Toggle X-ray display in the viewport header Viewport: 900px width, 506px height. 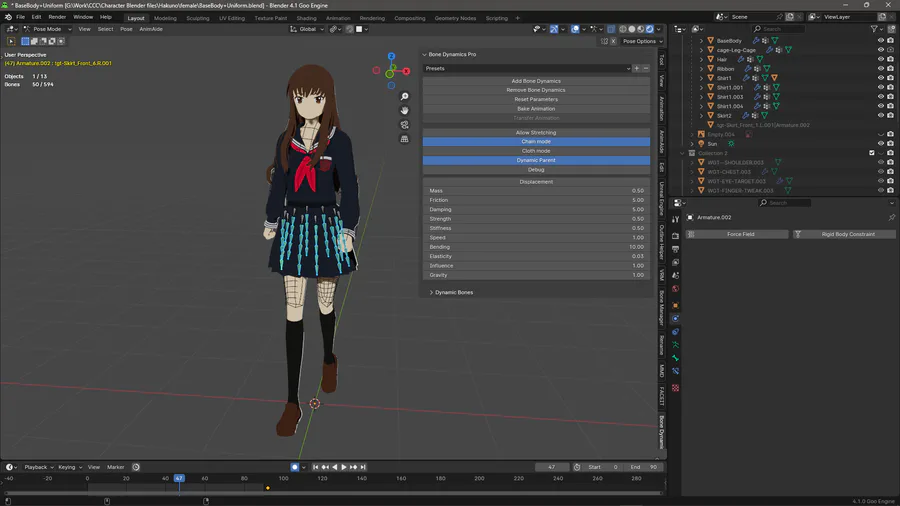[x=611, y=29]
